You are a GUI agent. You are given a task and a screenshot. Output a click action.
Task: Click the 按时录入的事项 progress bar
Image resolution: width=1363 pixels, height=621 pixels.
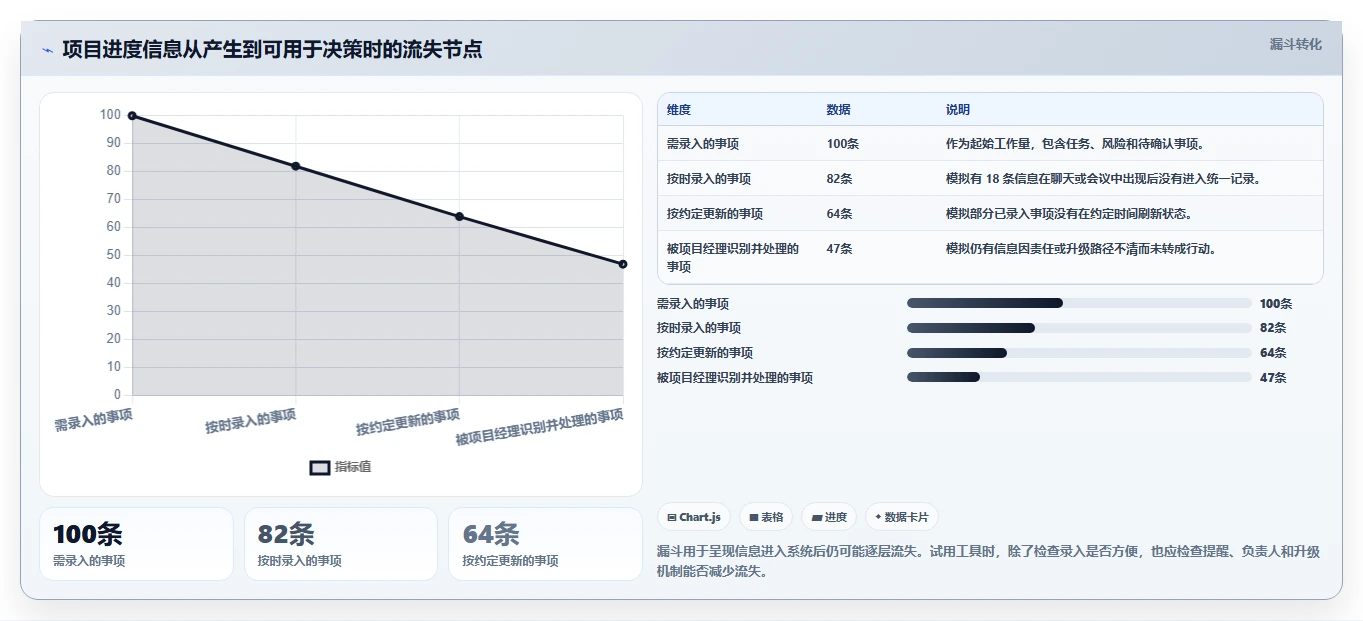[x=1079, y=328]
